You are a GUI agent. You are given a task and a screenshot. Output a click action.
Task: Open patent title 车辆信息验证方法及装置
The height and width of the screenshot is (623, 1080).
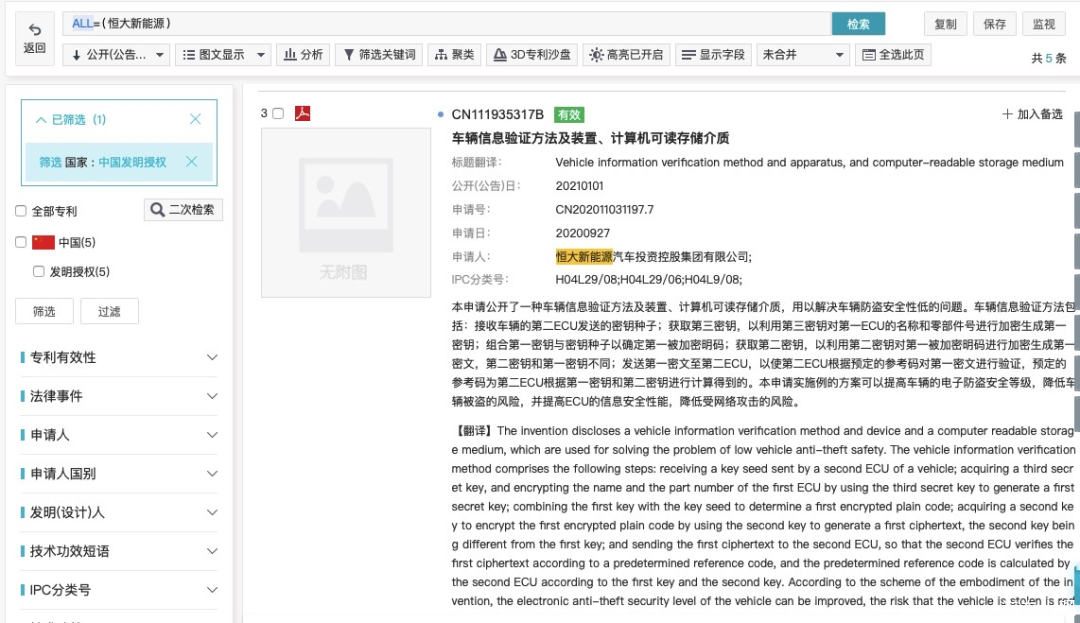590,138
